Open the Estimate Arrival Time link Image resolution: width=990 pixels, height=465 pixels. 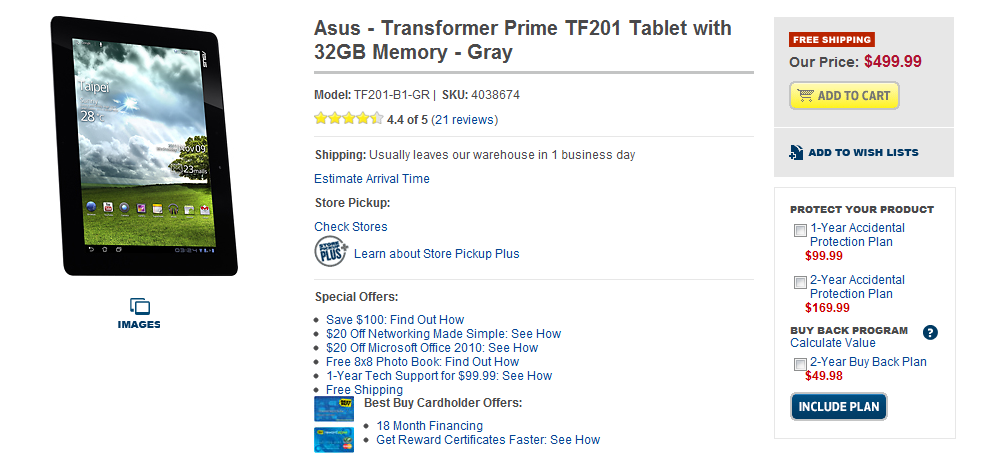pos(372,179)
